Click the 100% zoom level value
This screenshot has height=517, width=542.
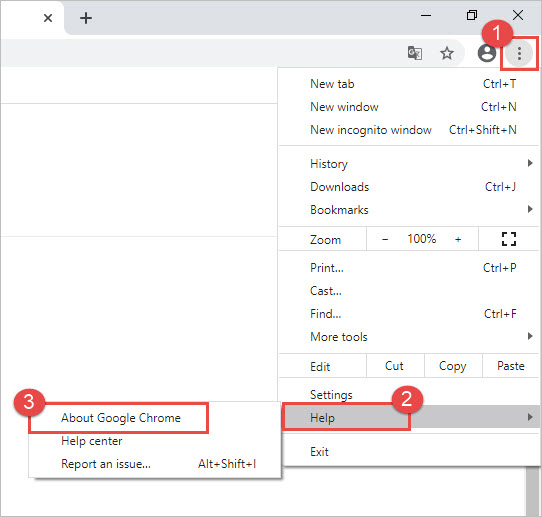(421, 239)
